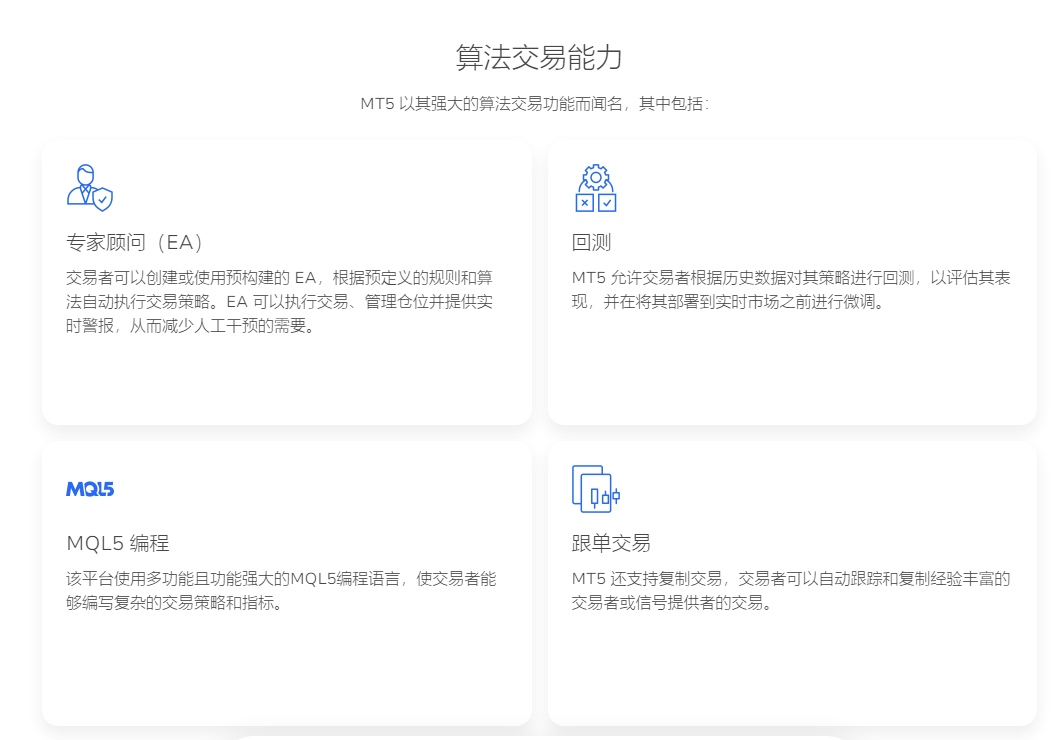Click the 回测 card title
Screen dimensions: 1057x740
591,242
